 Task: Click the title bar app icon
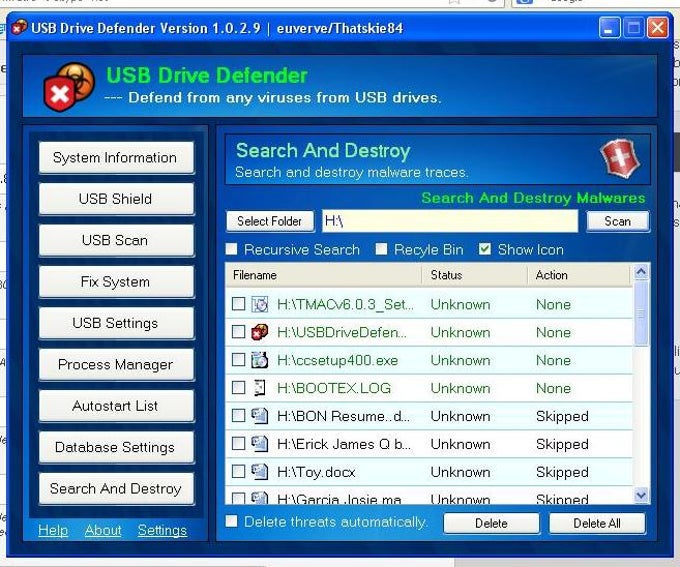pos(19,28)
